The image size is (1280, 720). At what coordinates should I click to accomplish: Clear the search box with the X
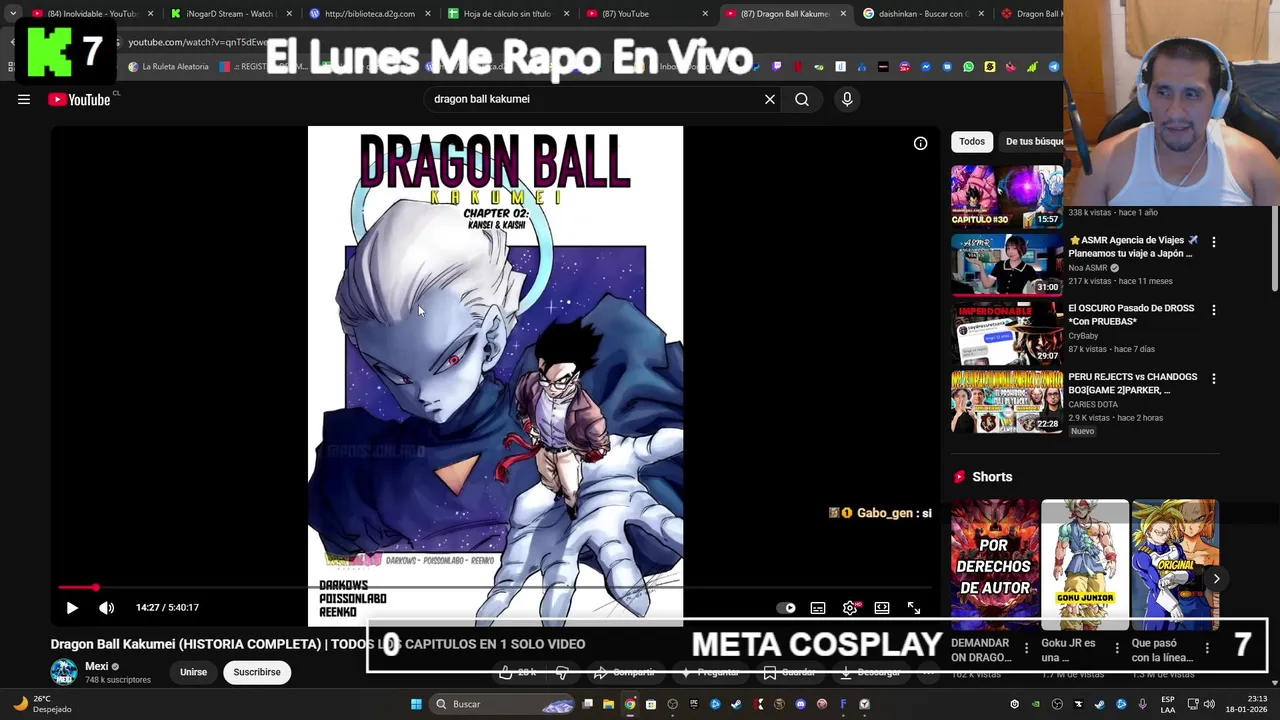(770, 99)
